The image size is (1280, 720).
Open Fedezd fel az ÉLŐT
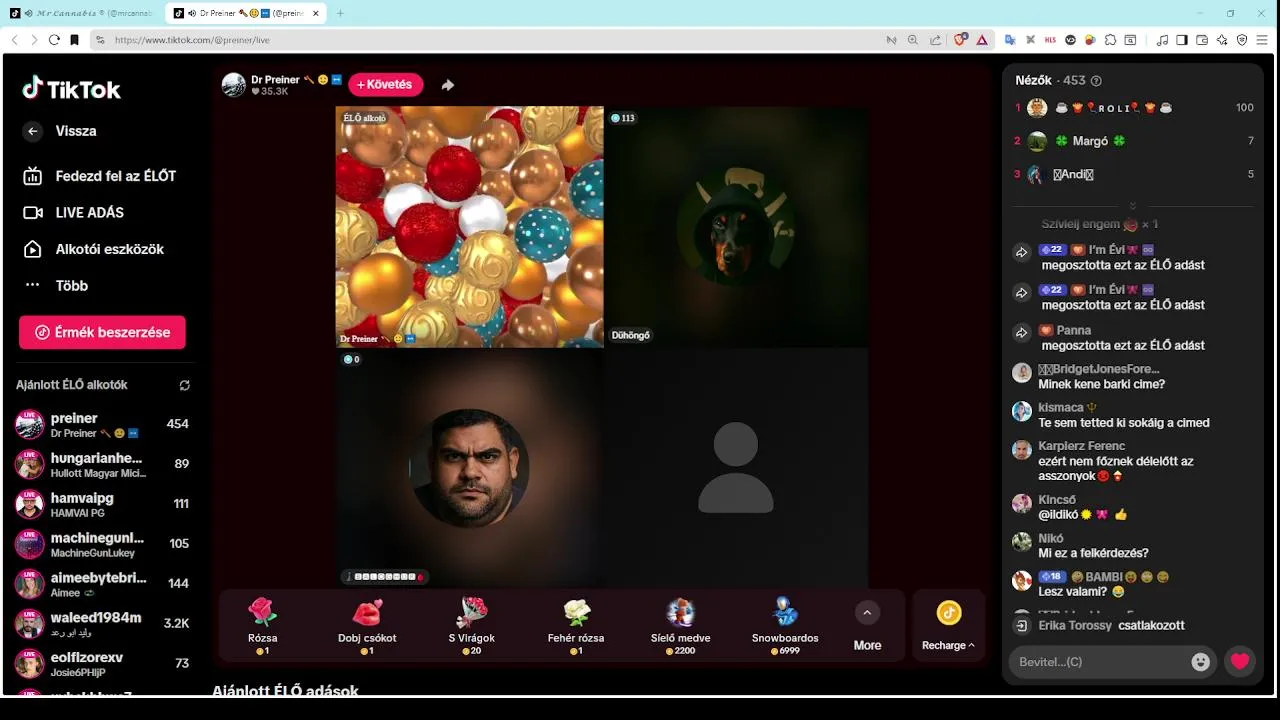click(x=100, y=176)
